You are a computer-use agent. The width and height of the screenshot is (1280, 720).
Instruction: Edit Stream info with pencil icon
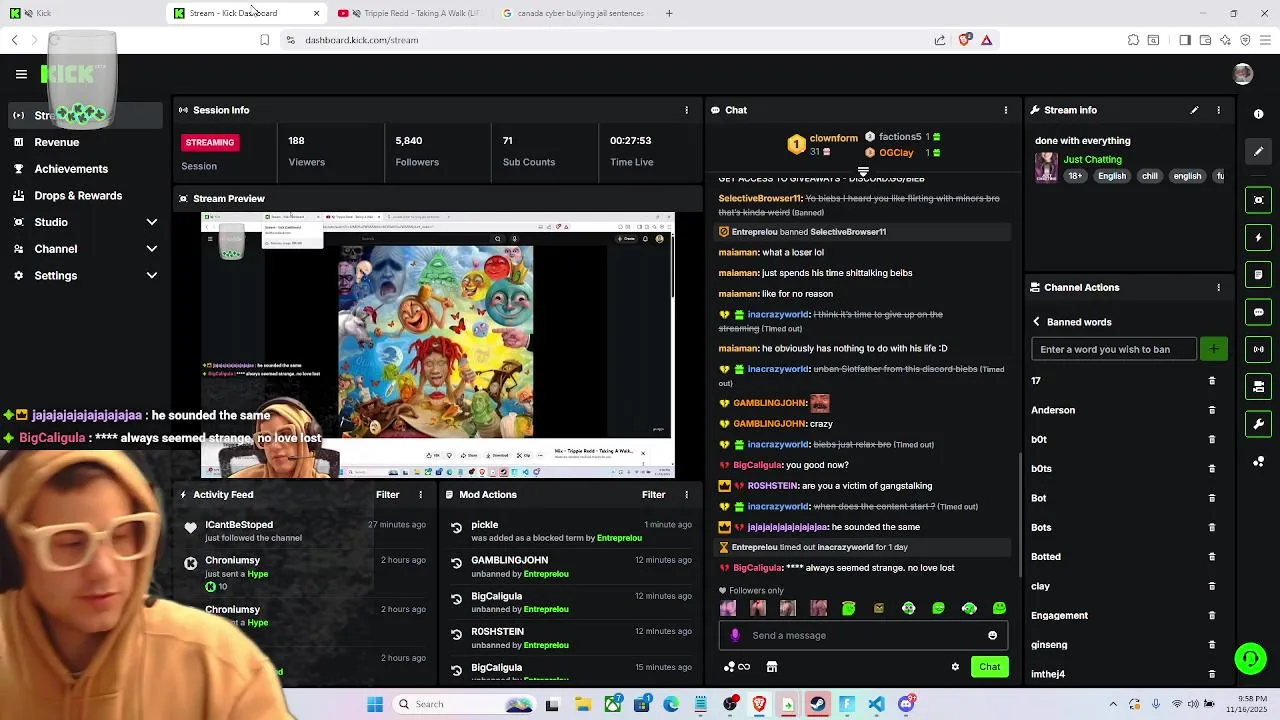(1194, 110)
